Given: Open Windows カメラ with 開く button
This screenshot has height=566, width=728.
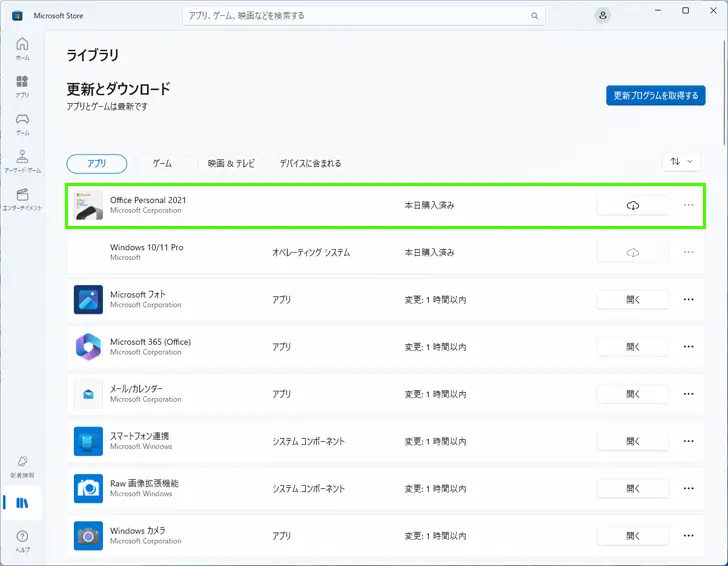Looking at the screenshot, I should tap(632, 535).
